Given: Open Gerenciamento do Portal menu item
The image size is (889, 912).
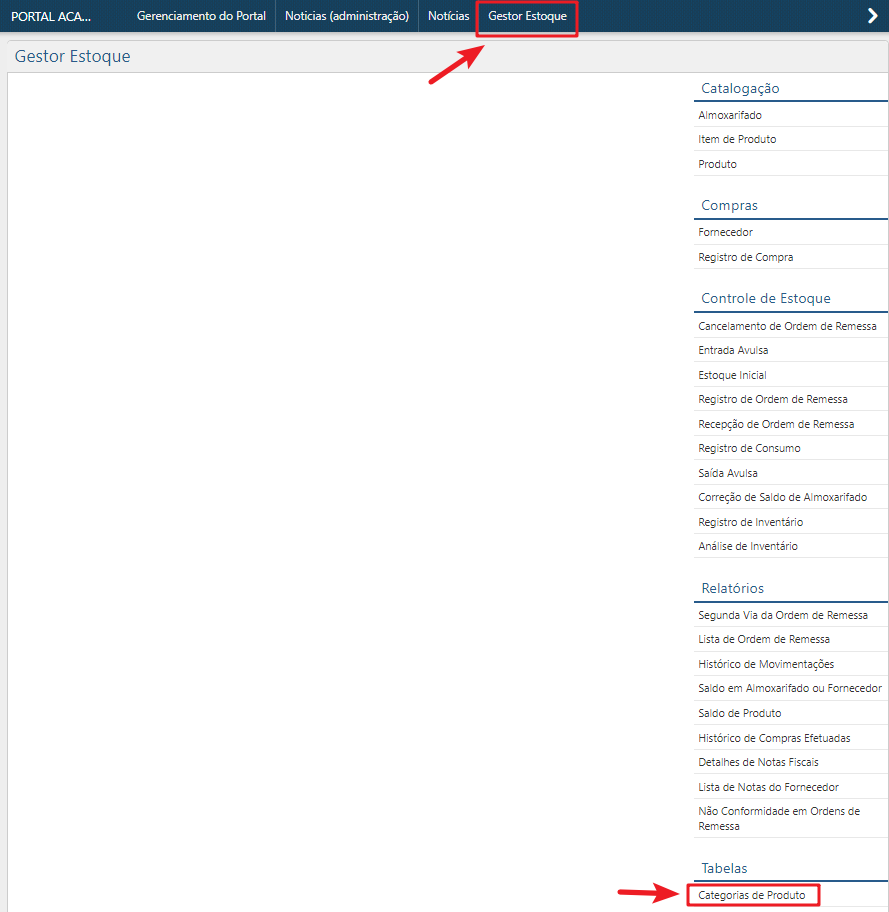Looking at the screenshot, I should point(201,16).
